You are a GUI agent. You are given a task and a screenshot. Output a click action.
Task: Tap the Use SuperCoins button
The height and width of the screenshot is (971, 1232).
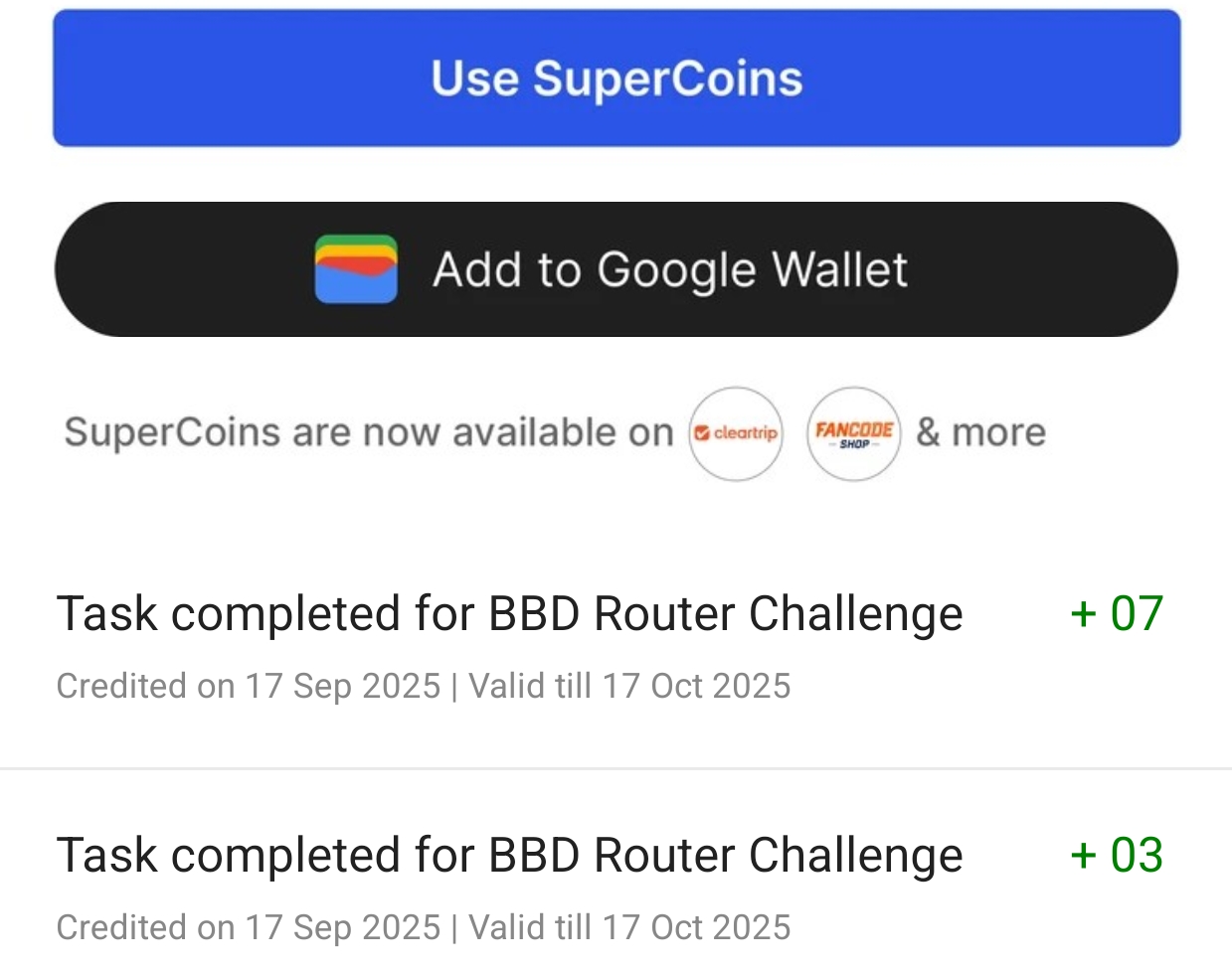point(616,79)
